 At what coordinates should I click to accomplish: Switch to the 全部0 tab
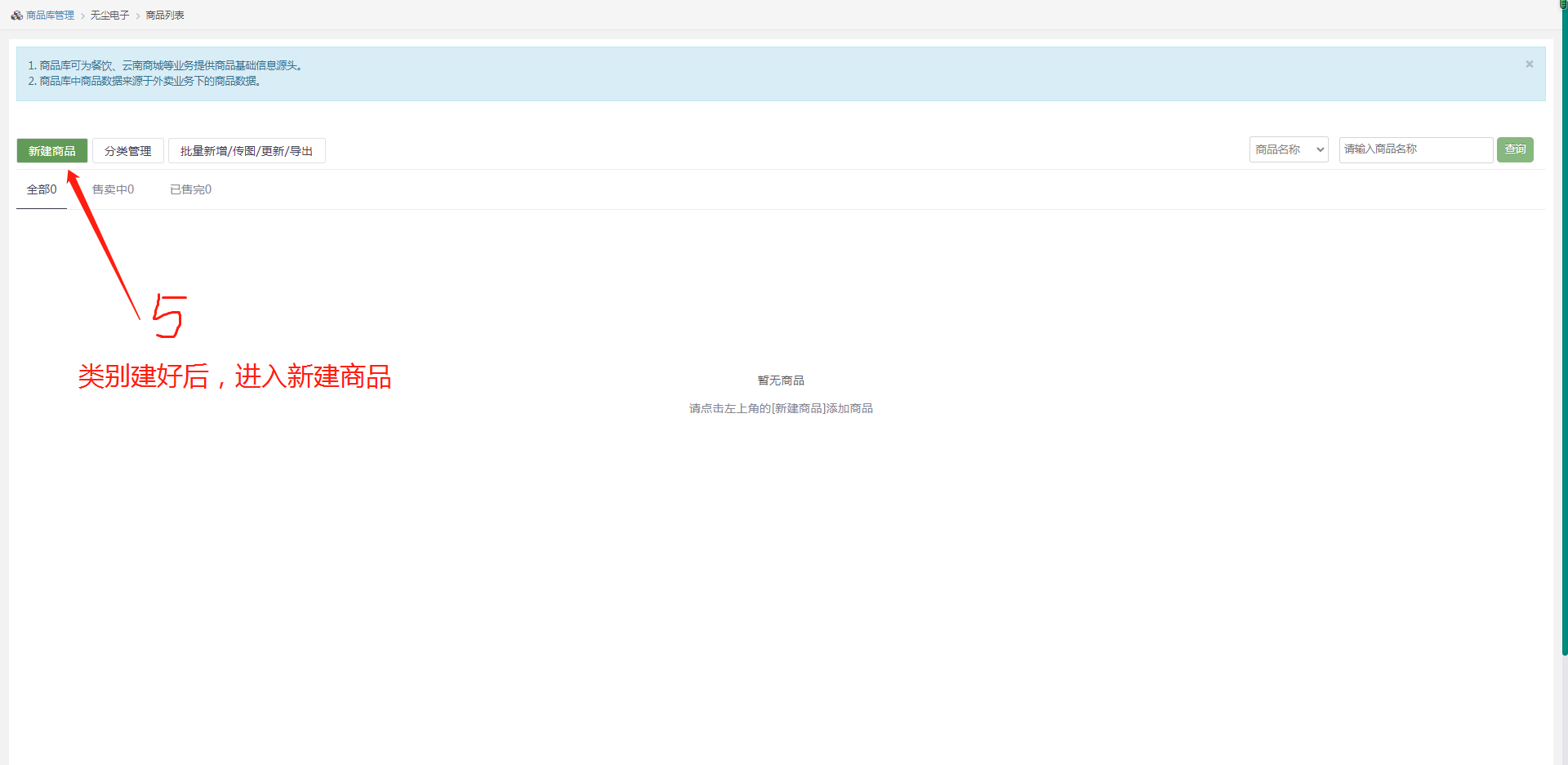(x=42, y=189)
